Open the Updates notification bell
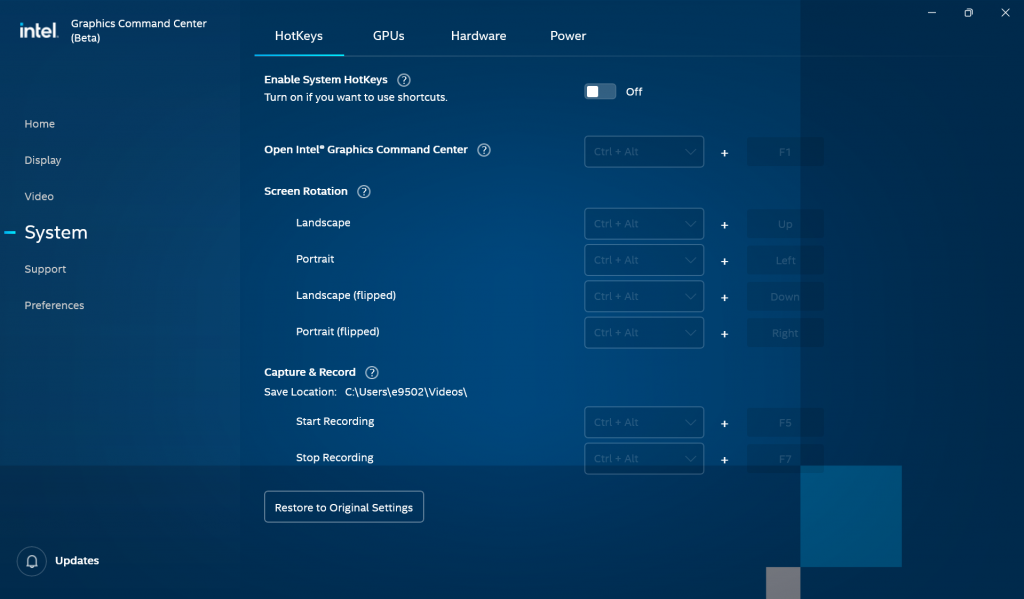The image size is (1024, 599). point(31,561)
